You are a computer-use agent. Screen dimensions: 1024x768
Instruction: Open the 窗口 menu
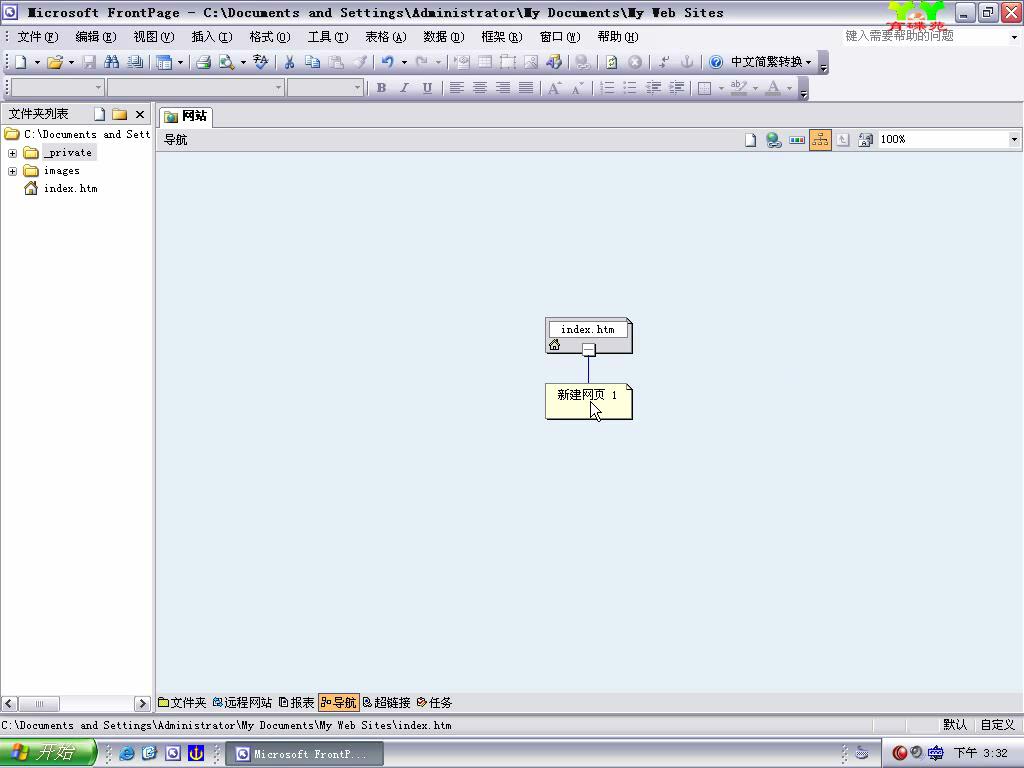pyautogui.click(x=560, y=37)
